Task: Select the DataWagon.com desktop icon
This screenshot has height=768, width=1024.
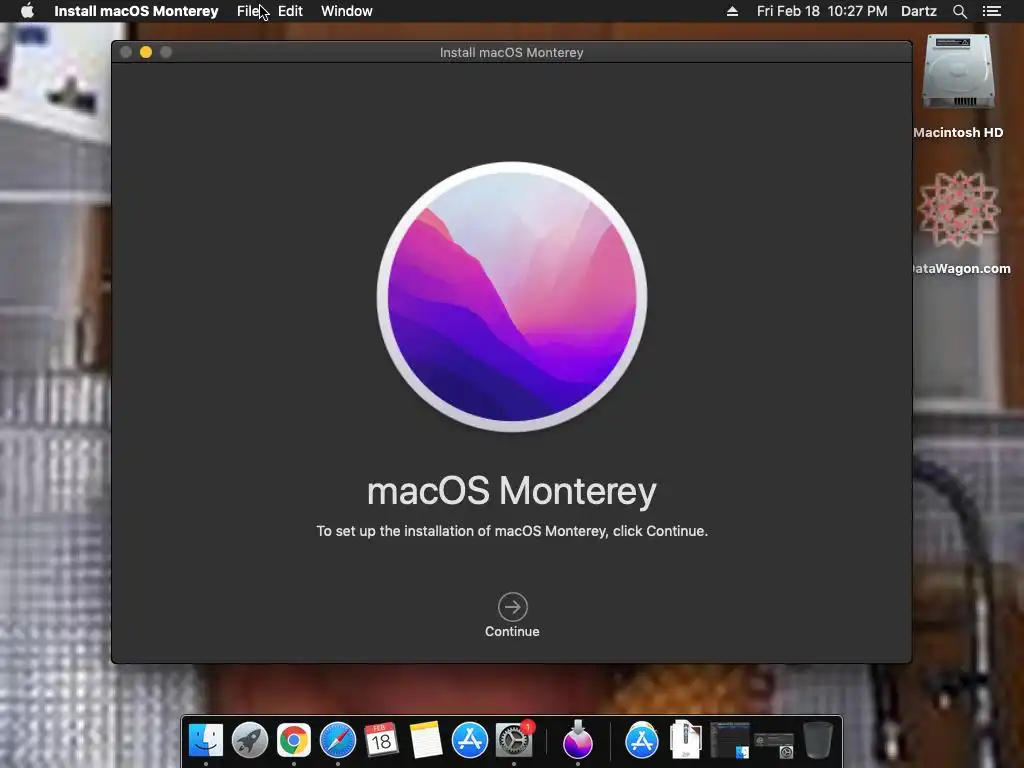Action: 959,209
